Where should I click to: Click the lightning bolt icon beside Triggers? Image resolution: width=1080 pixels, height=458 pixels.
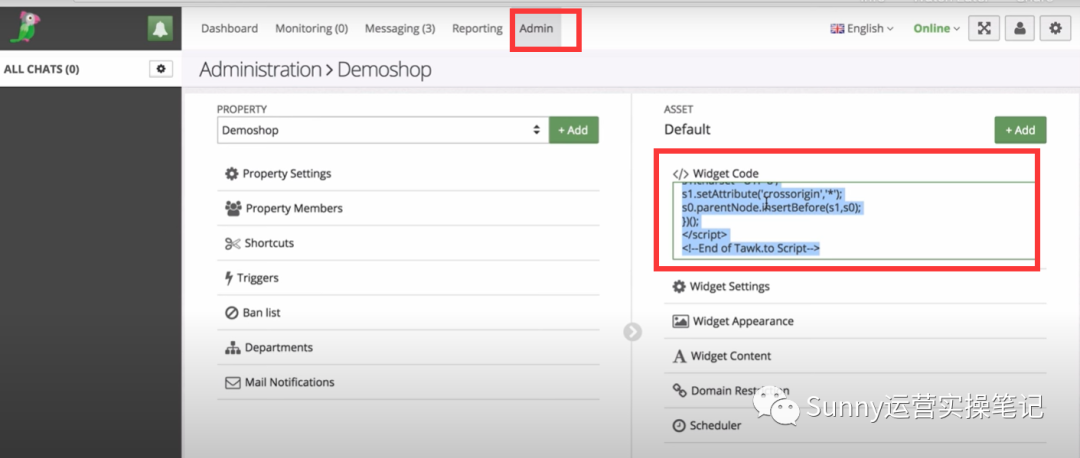pos(229,278)
